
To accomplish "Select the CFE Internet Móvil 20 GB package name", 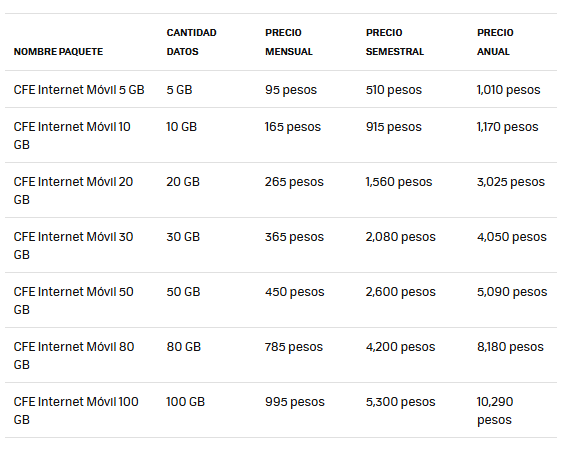I will (73, 191).
